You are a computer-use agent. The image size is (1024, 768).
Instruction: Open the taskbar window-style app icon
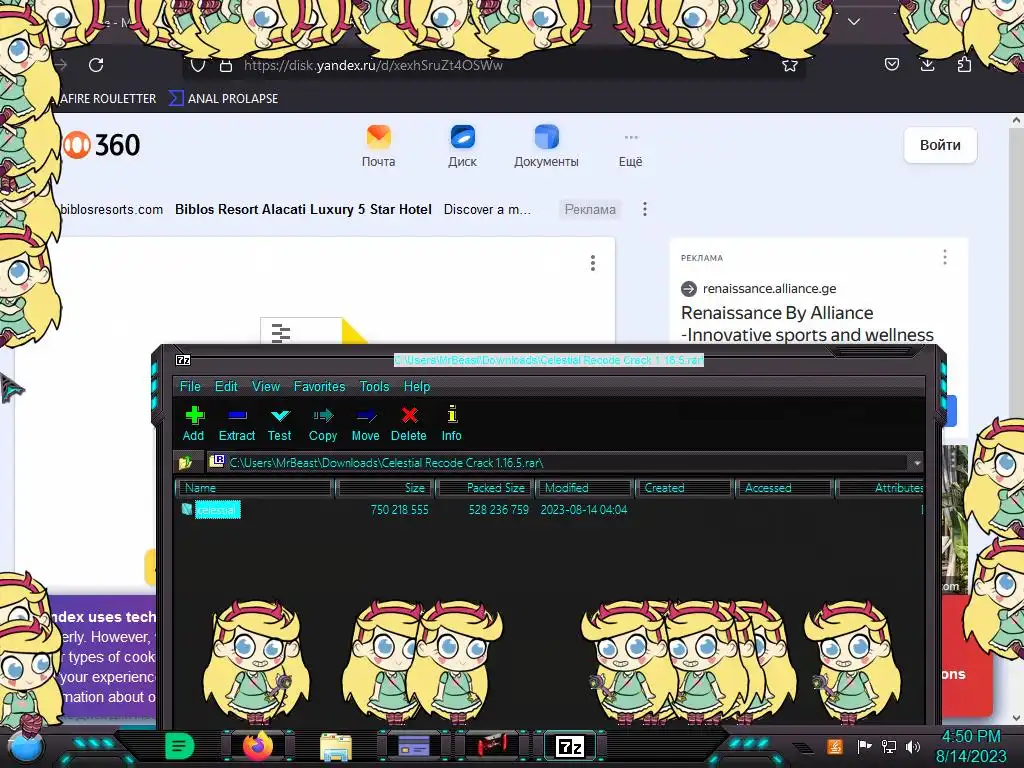coord(414,746)
